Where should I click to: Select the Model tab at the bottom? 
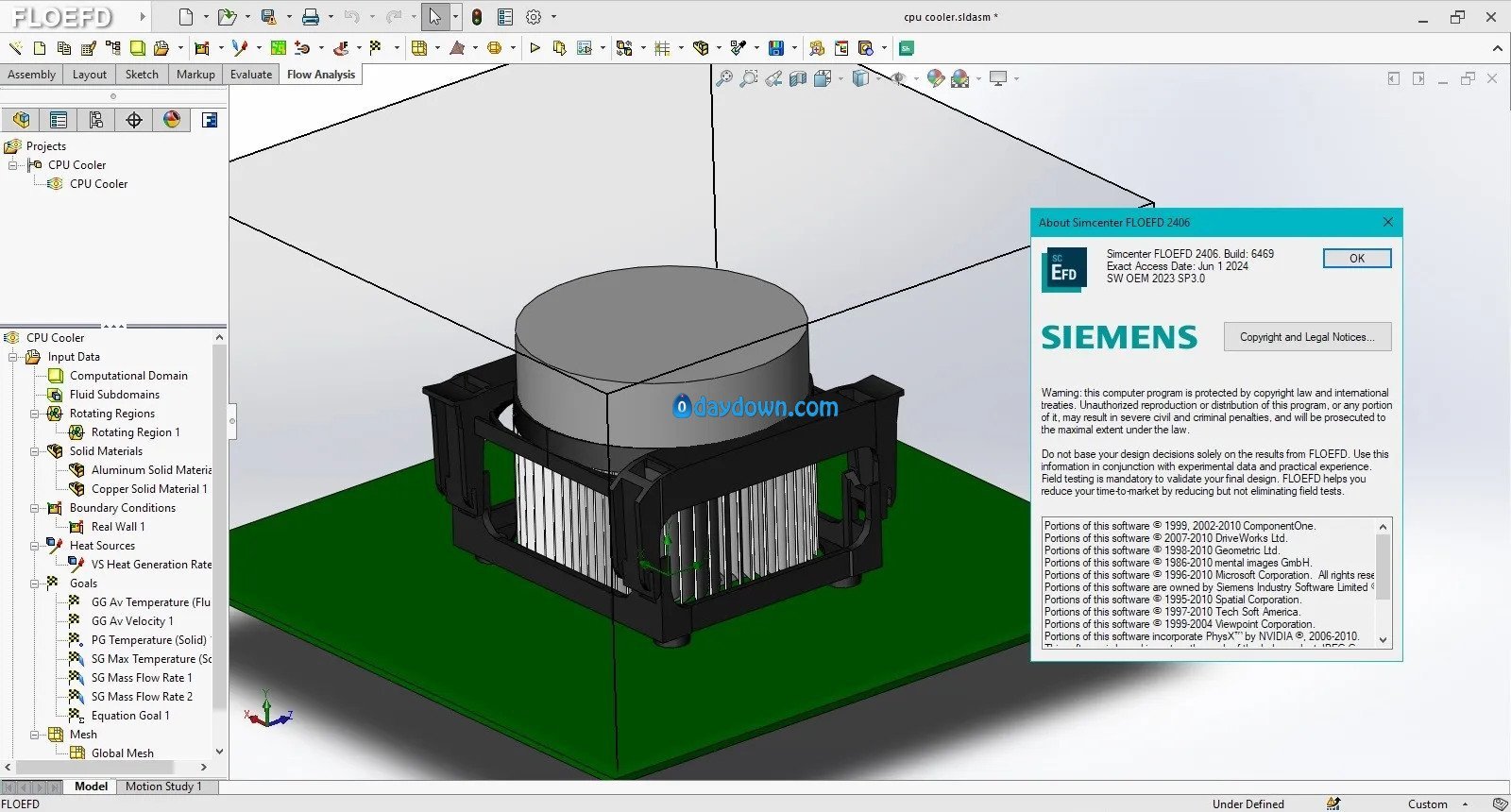[91, 786]
